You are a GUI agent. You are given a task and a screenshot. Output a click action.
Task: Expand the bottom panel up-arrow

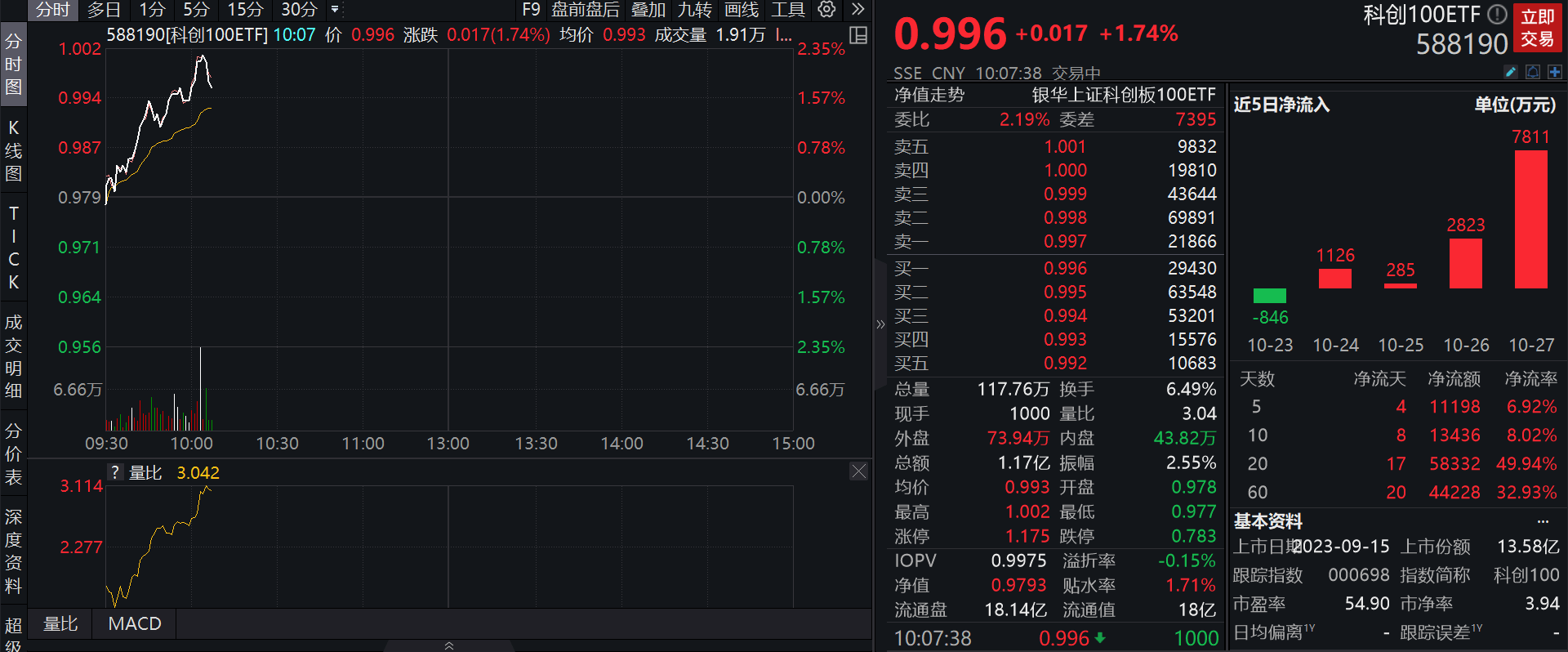[x=448, y=645]
